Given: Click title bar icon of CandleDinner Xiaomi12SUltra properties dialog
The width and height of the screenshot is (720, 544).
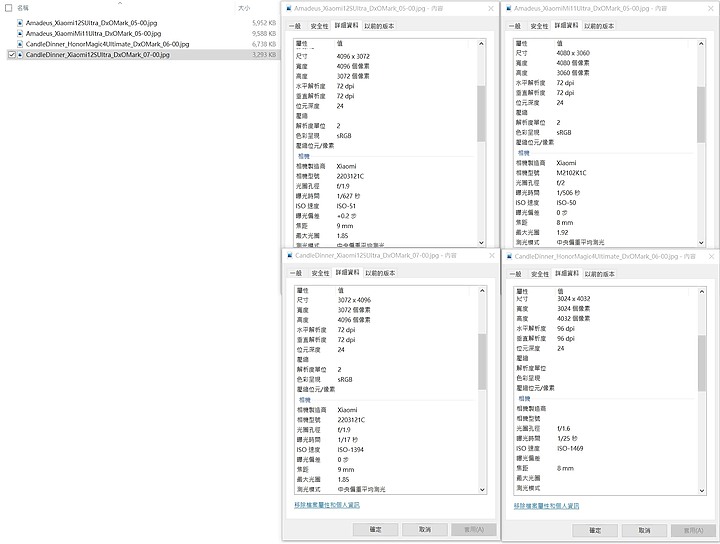Looking at the screenshot, I should click(x=290, y=255).
